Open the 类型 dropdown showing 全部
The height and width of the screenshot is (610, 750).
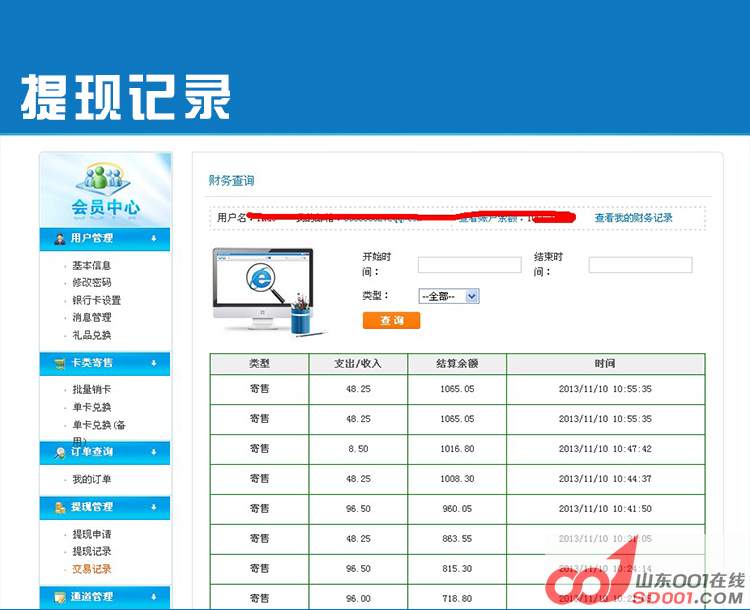(x=448, y=296)
